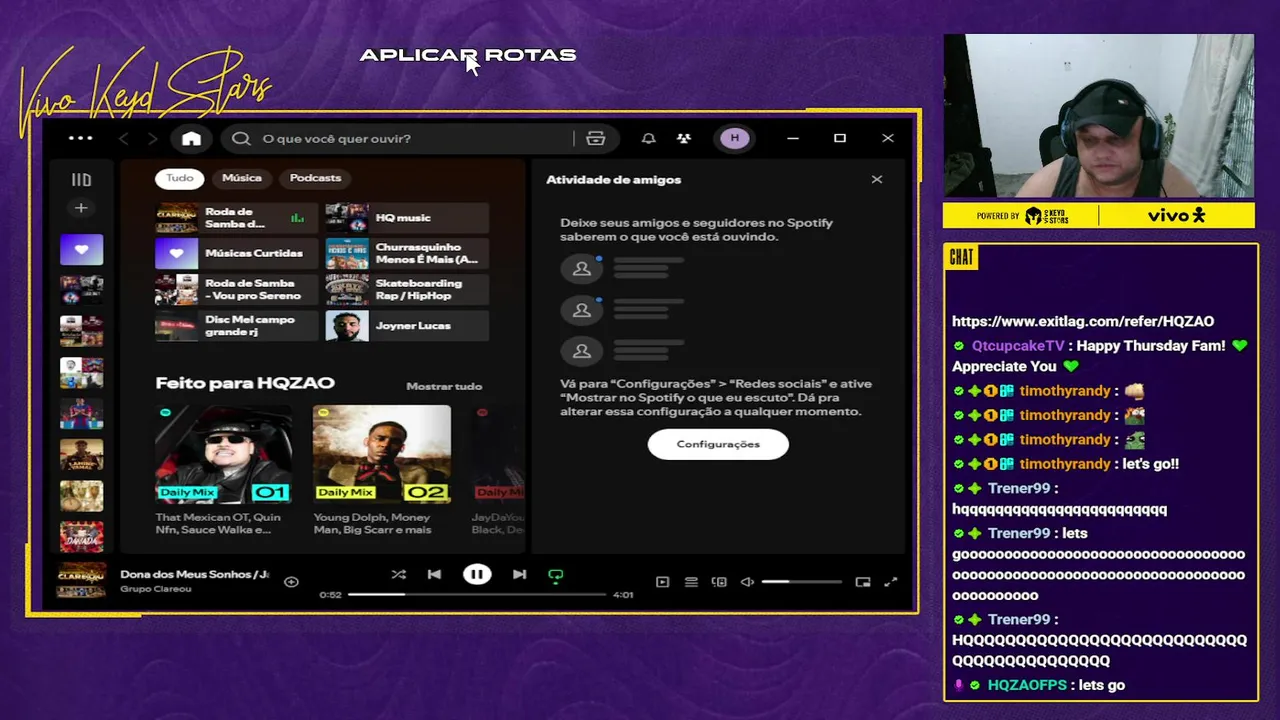Add current song to Liked Songs
Screen dimensions: 1280x720
(x=291, y=582)
